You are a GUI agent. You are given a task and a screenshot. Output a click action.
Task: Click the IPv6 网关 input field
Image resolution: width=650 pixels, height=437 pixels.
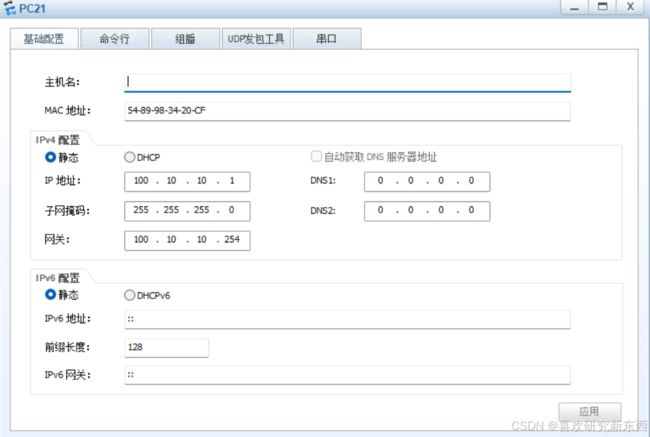point(347,375)
